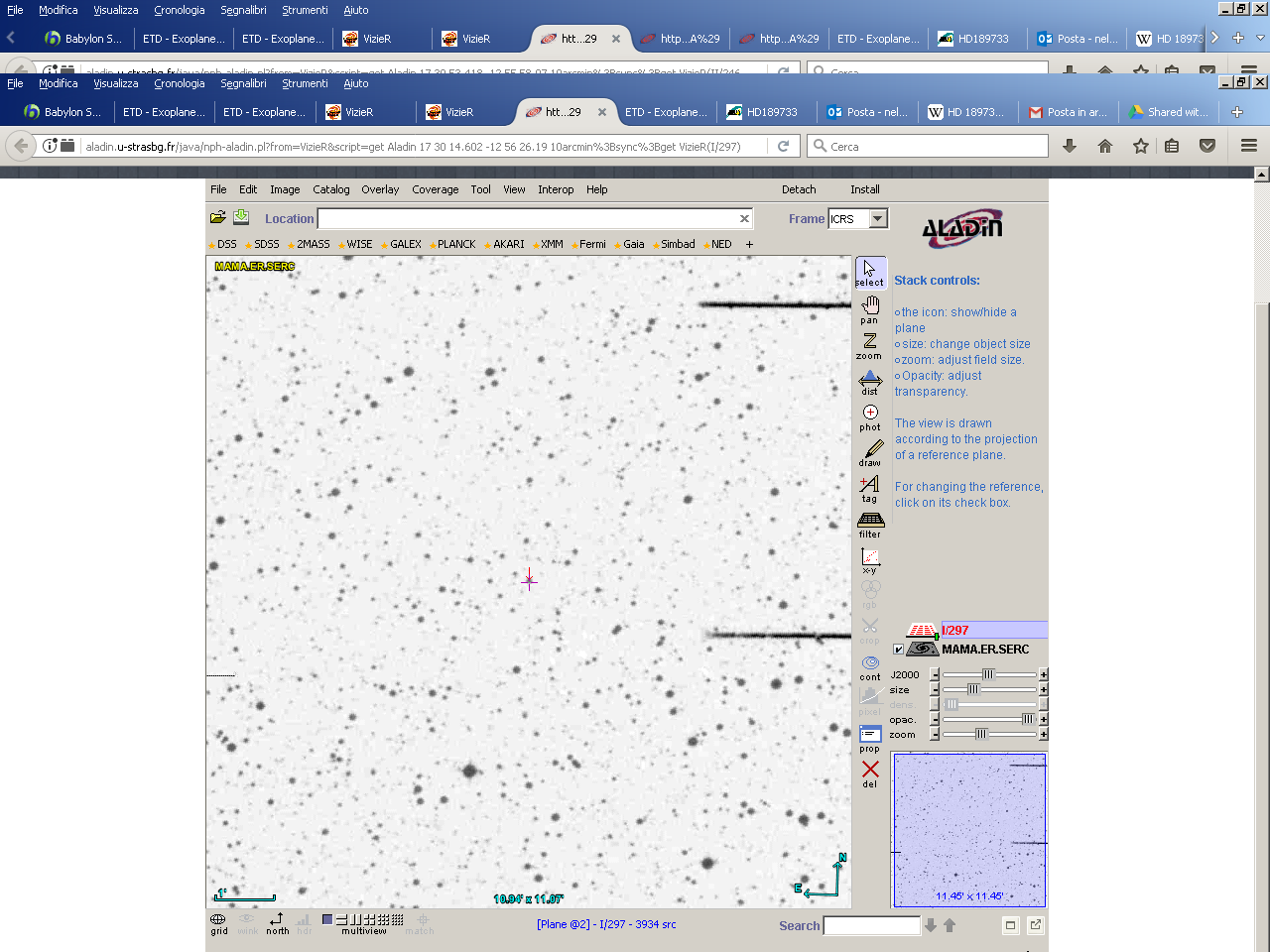
Task: Clear the Location field with X
Action: [744, 219]
